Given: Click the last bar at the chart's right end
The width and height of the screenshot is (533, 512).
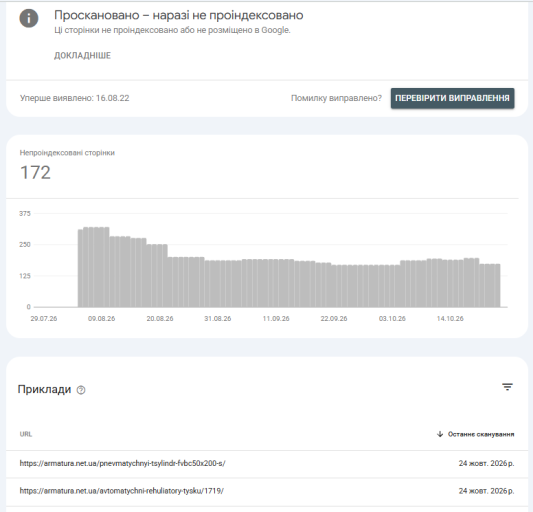Looking at the screenshot, I should click(498, 286).
